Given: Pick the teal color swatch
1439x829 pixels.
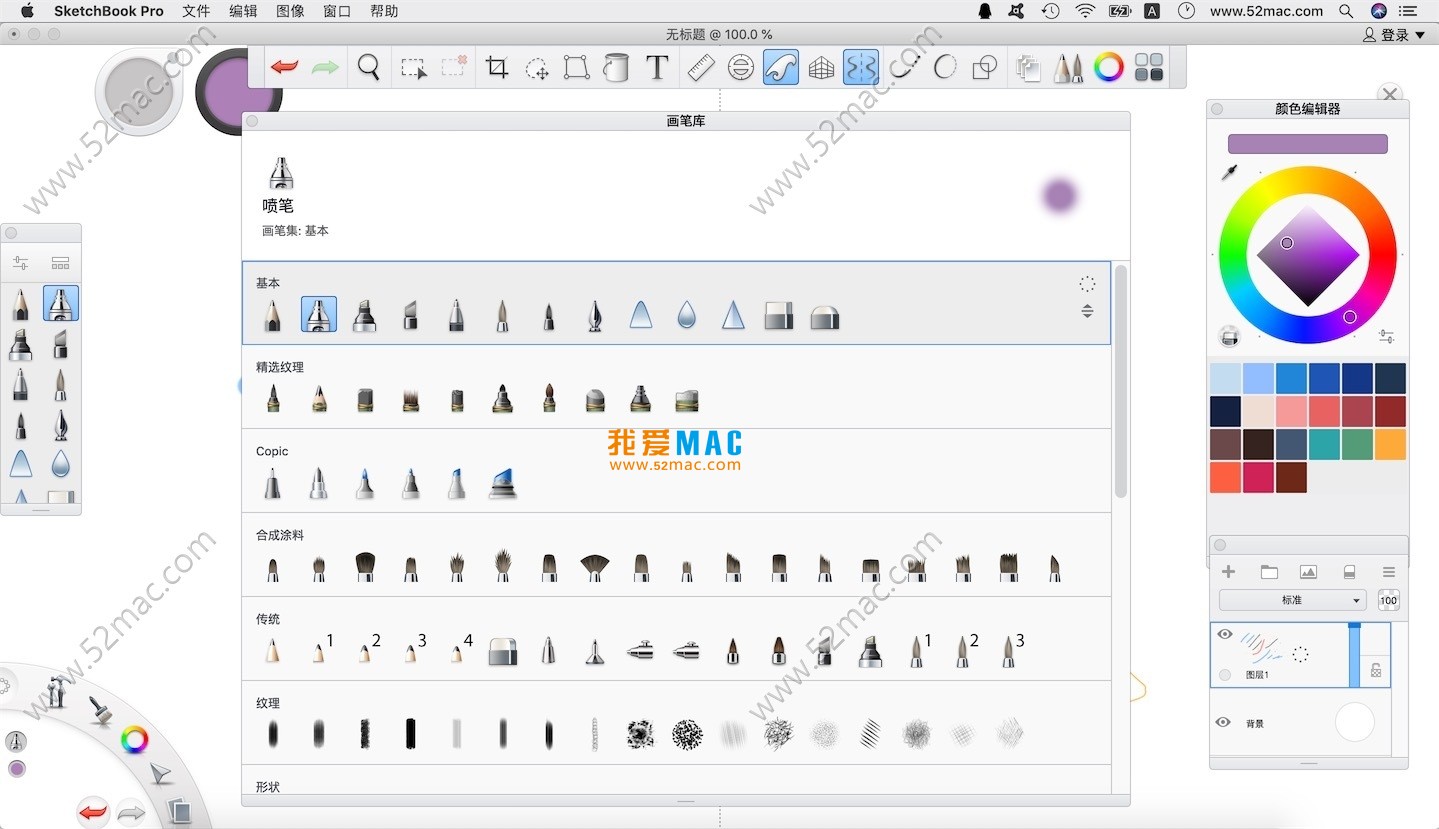Looking at the screenshot, I should 1324,444.
